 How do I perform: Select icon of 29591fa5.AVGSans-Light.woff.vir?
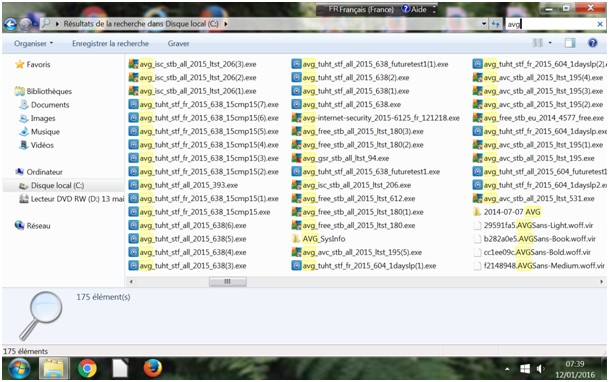[x=478, y=226]
